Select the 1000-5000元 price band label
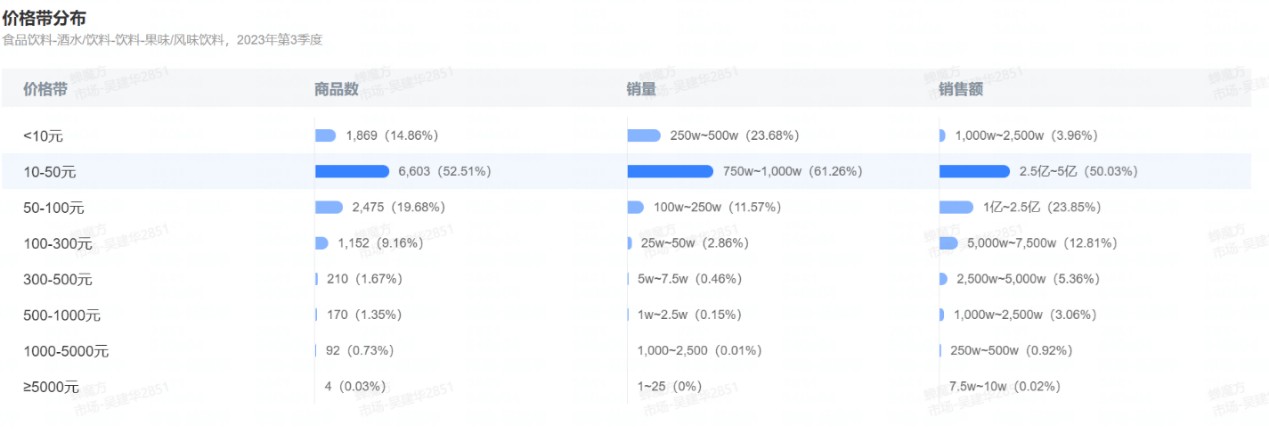 click(66, 352)
